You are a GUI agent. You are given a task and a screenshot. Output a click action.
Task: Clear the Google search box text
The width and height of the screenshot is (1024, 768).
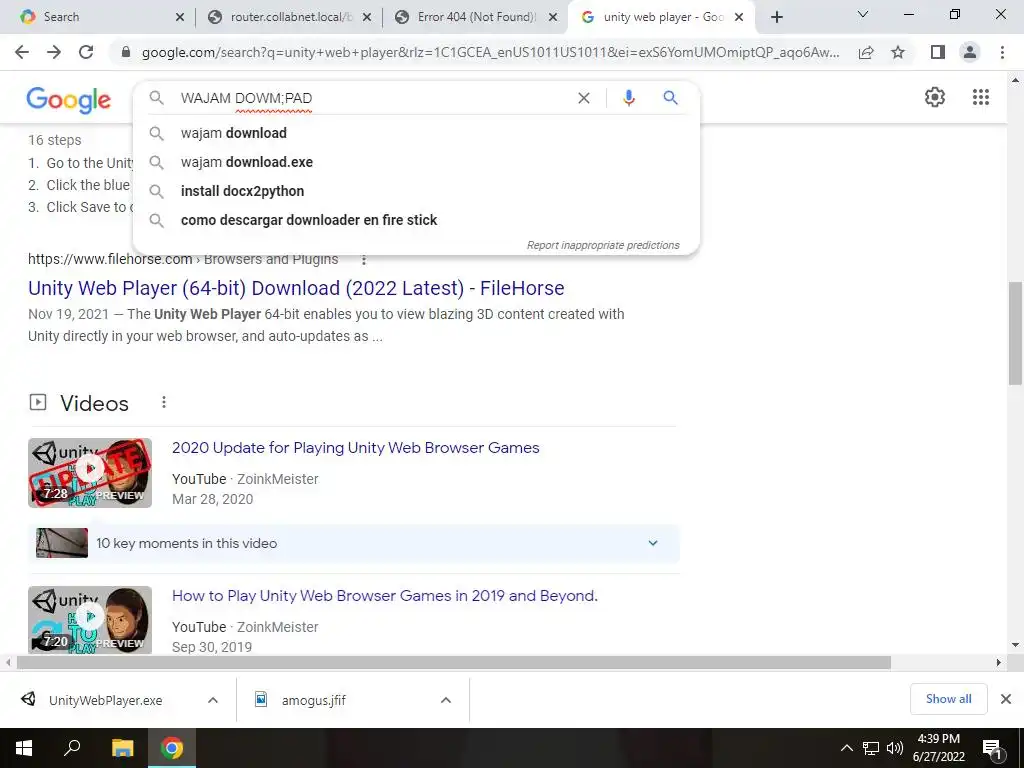(x=584, y=98)
